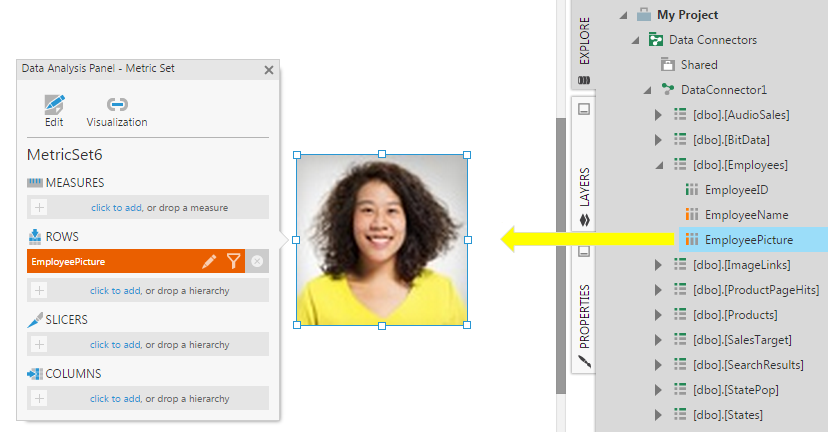Viewport: 828px width, 432px height.
Task: Click the [dbo].[Products] table icon
Action: click(680, 314)
